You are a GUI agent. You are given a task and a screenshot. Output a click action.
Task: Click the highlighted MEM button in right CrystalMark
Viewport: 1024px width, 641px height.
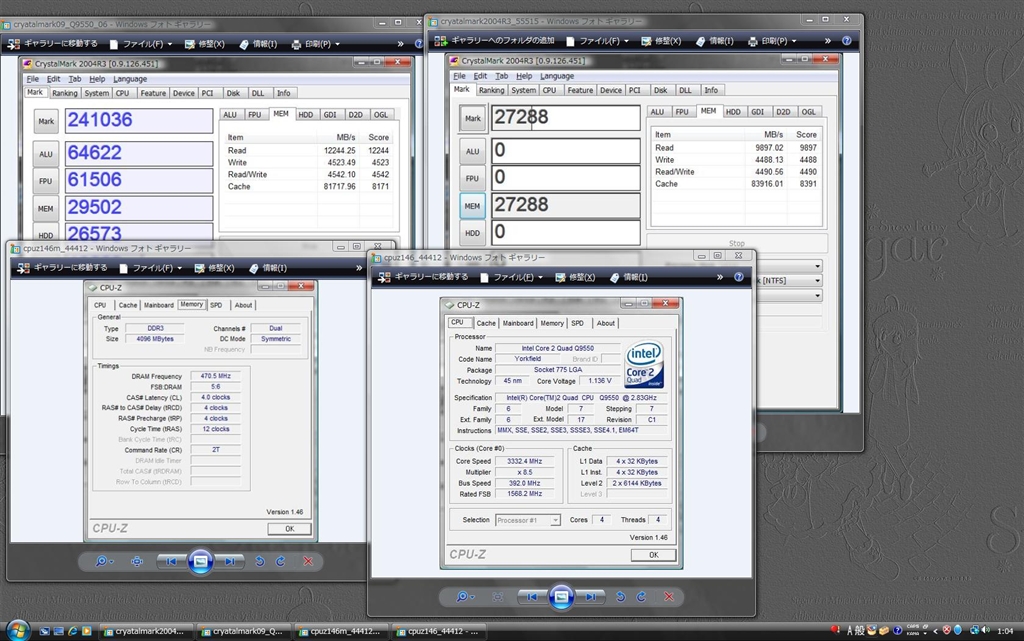[472, 206]
